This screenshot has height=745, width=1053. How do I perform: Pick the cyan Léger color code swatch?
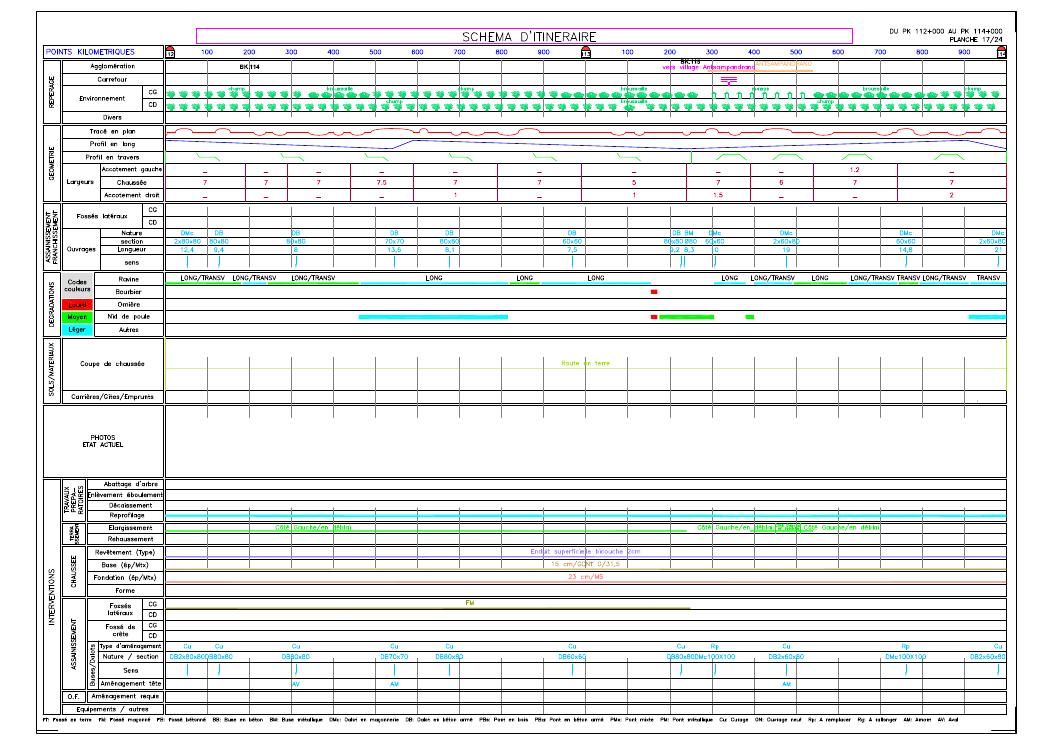tap(78, 329)
